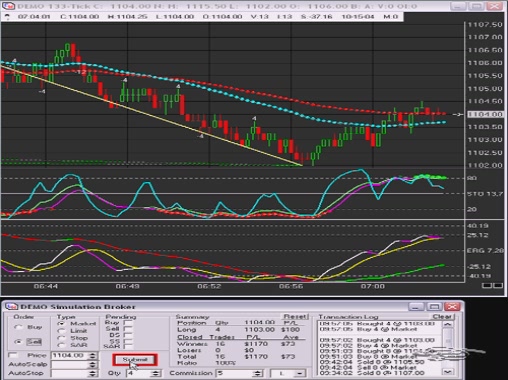
Task: Adjust the AutoScalp spinner arrows
Action: [x=93, y=364]
